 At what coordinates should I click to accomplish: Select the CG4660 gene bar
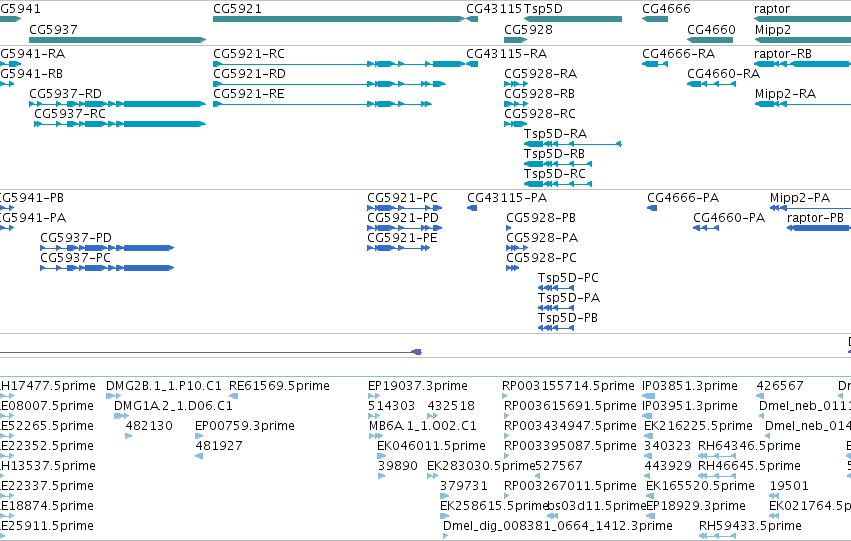(x=710, y=40)
